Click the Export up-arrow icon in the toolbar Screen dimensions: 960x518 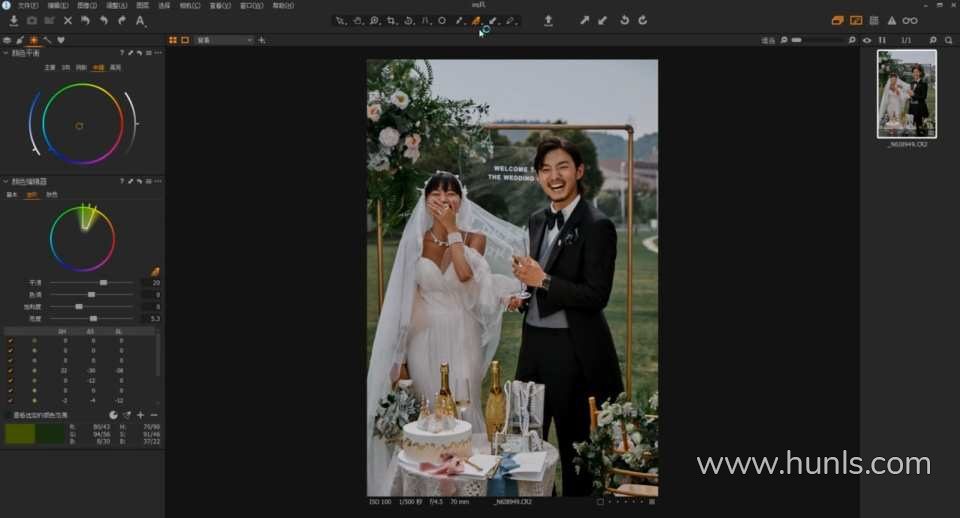[548, 20]
